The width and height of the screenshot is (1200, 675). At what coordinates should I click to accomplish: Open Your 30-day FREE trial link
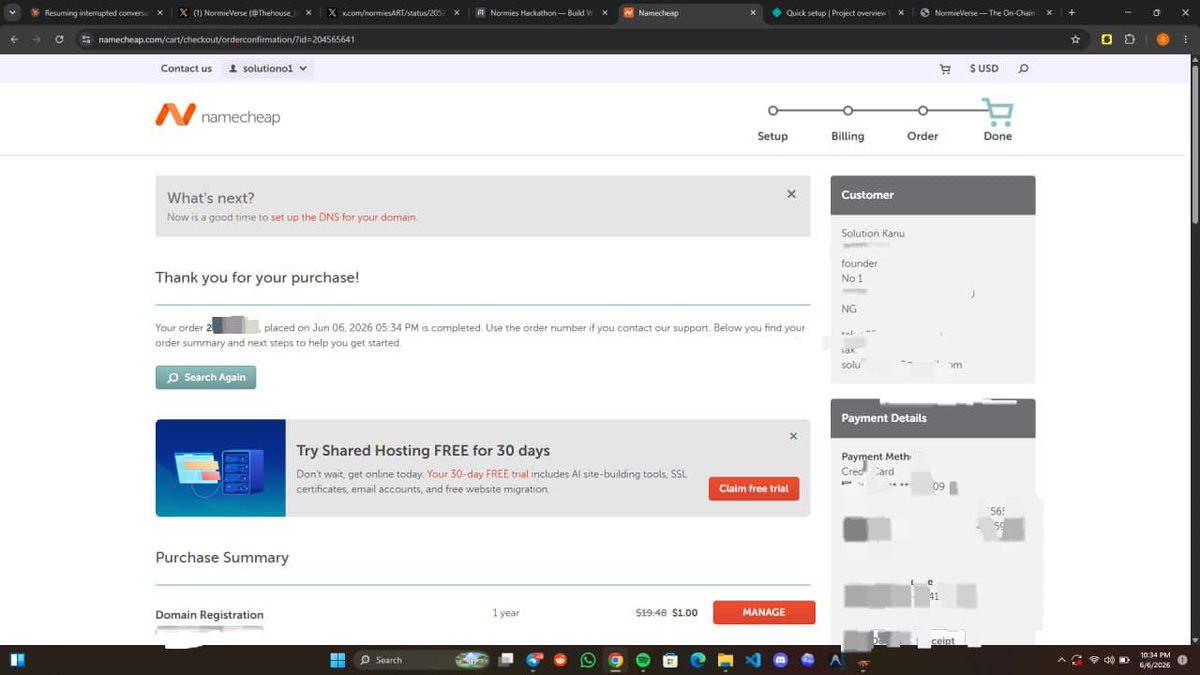point(478,474)
